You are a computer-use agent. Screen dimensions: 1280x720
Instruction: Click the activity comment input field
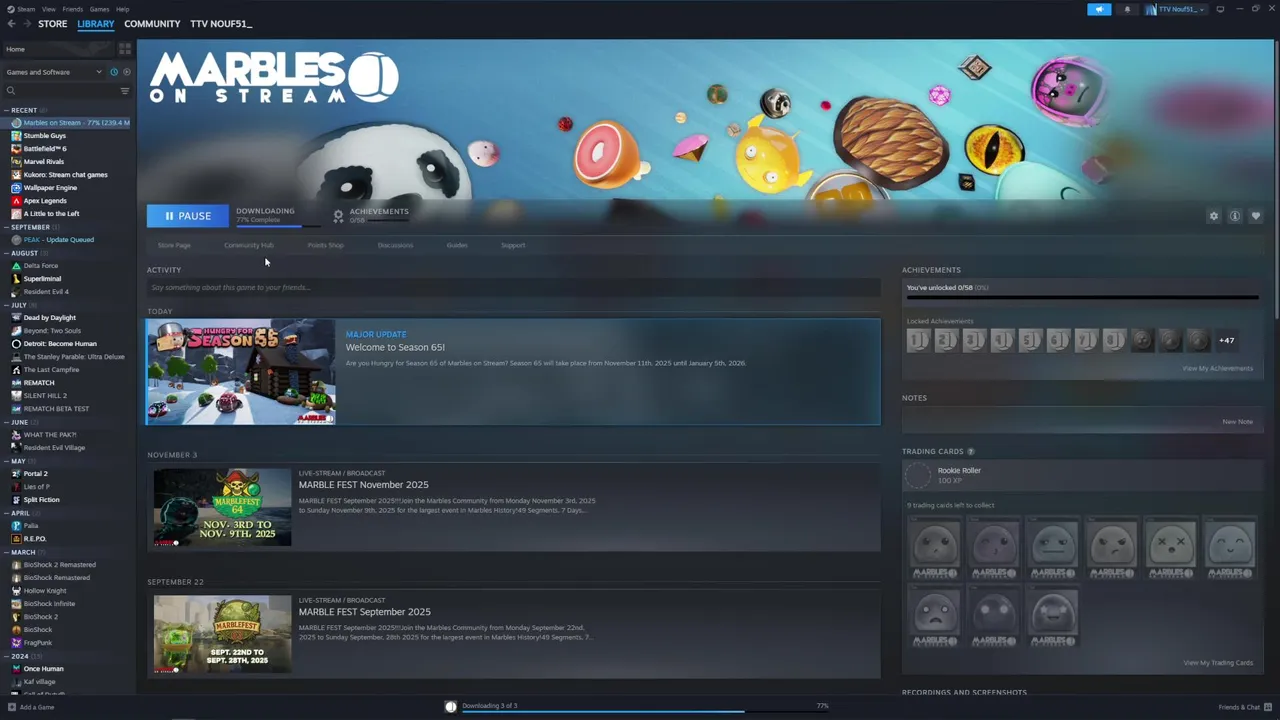[x=514, y=287]
